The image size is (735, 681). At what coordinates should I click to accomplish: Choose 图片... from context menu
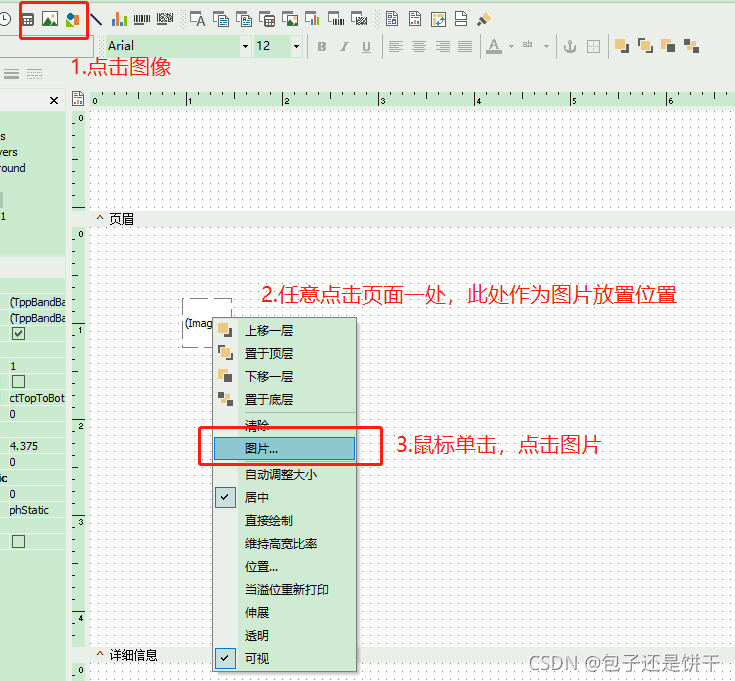[285, 449]
